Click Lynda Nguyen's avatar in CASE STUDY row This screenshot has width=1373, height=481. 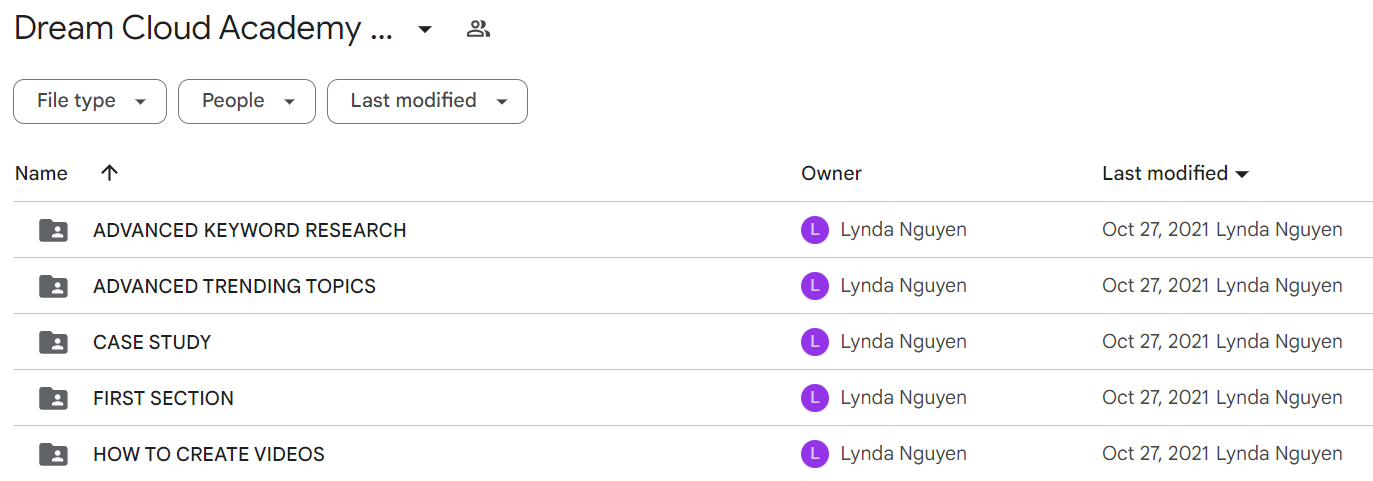click(x=815, y=342)
